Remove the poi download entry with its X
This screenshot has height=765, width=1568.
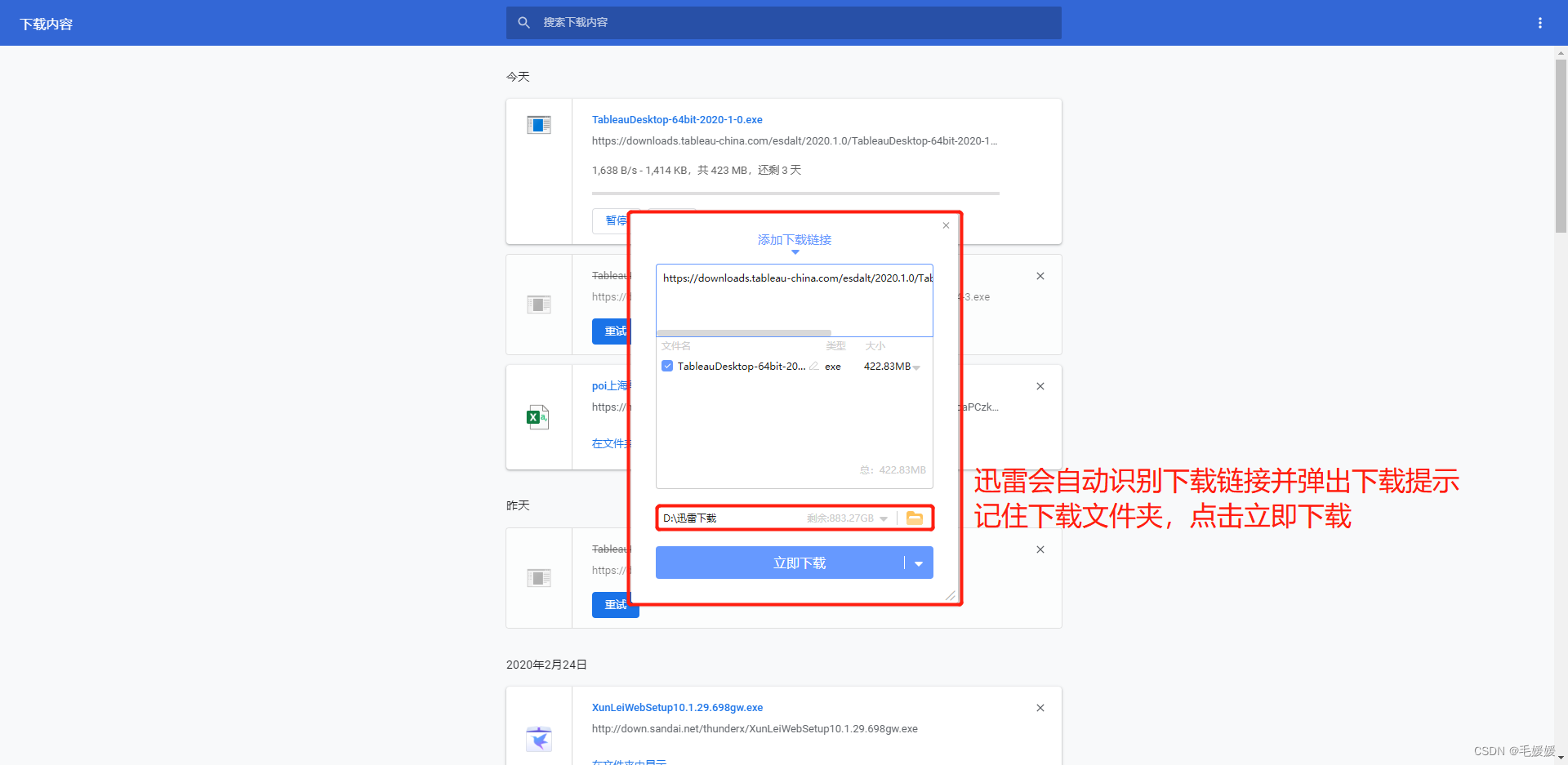click(x=1040, y=386)
